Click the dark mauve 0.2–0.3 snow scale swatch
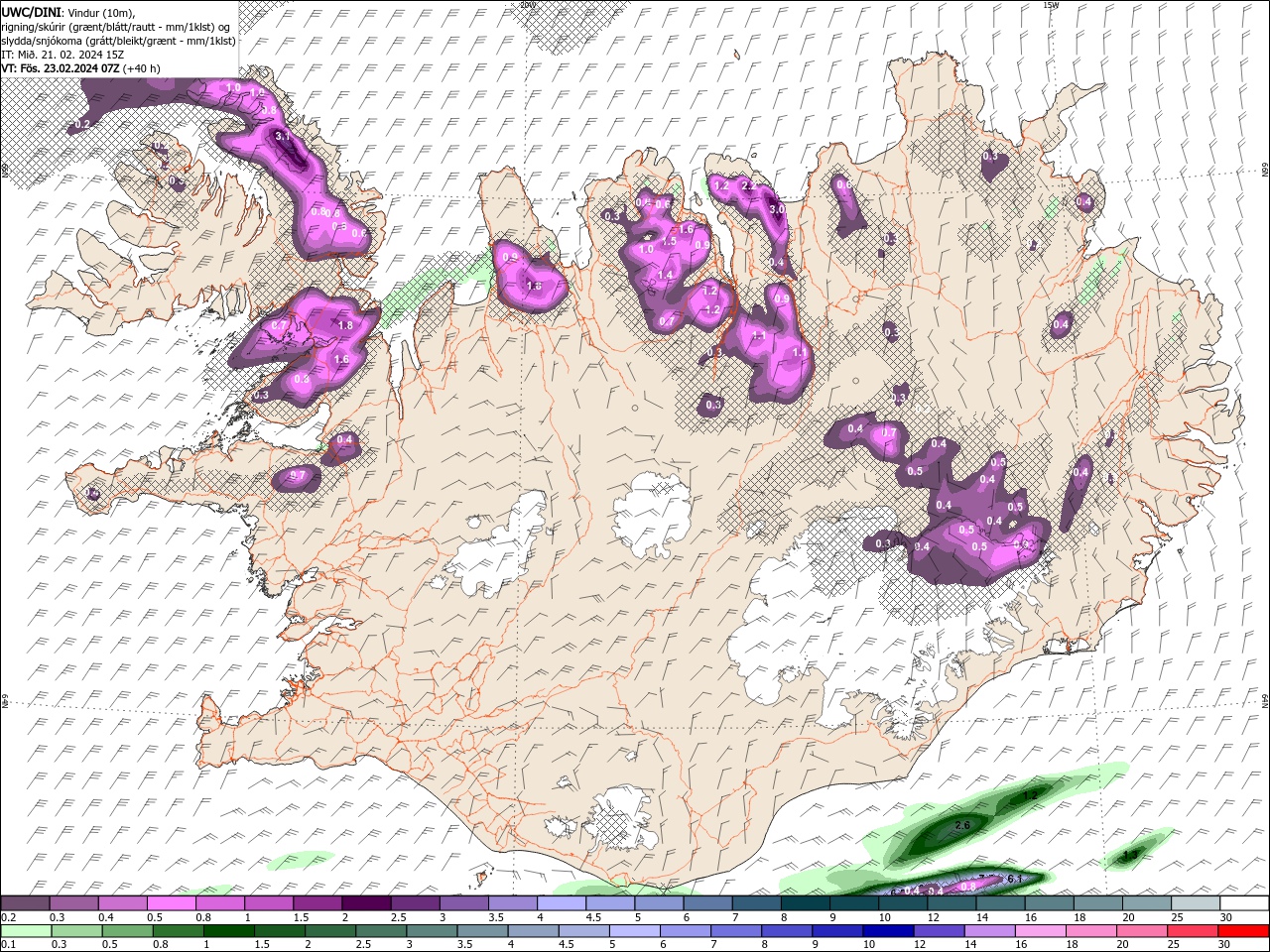Image resolution: width=1270 pixels, height=952 pixels. point(25,903)
